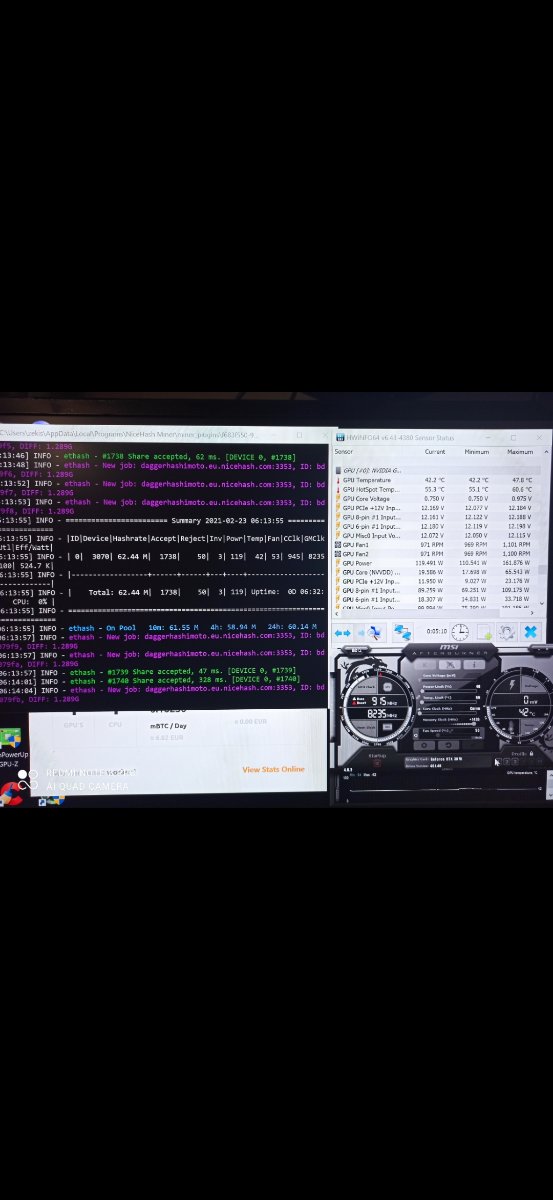Adjust the Core Voltage slider
This screenshot has height=1200, width=553.
tap(449, 680)
